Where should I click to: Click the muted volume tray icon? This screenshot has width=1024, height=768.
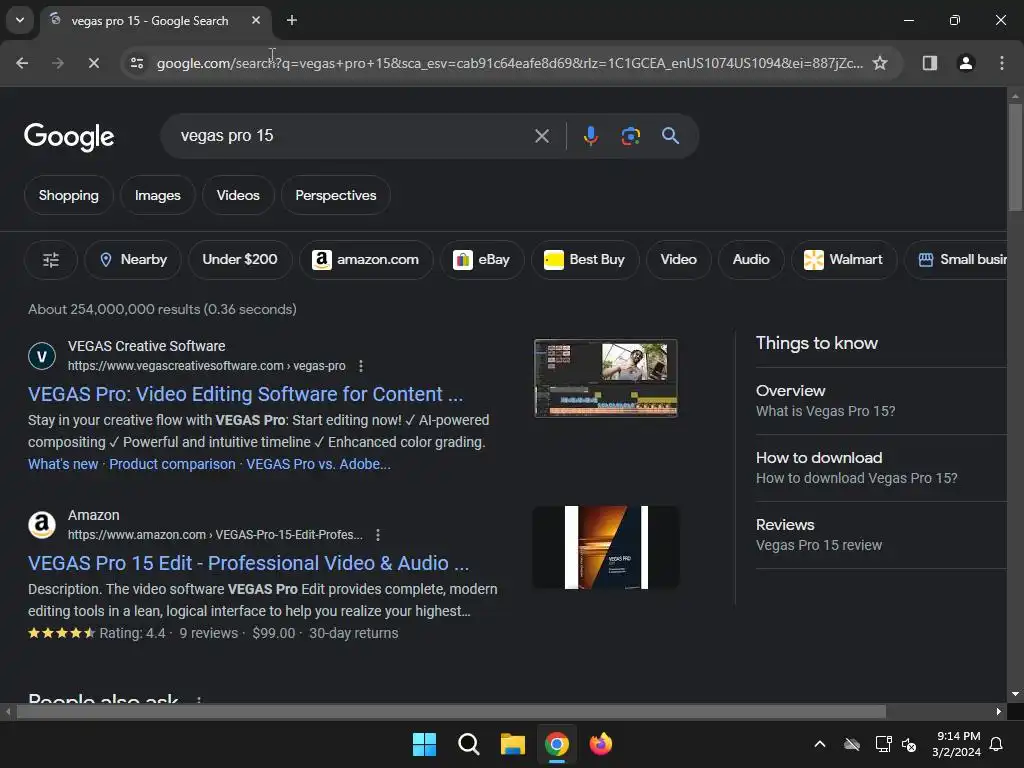click(909, 744)
